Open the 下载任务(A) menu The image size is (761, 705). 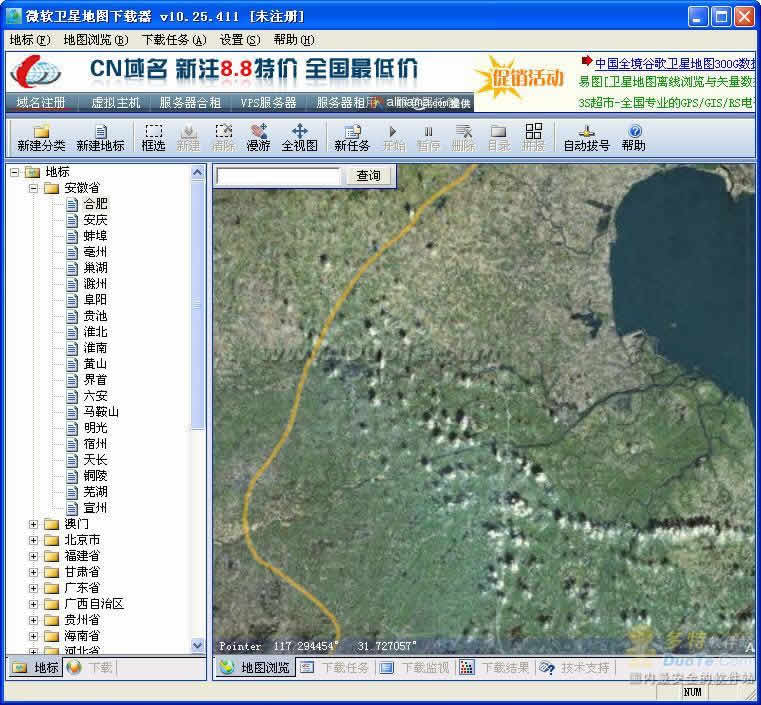174,40
